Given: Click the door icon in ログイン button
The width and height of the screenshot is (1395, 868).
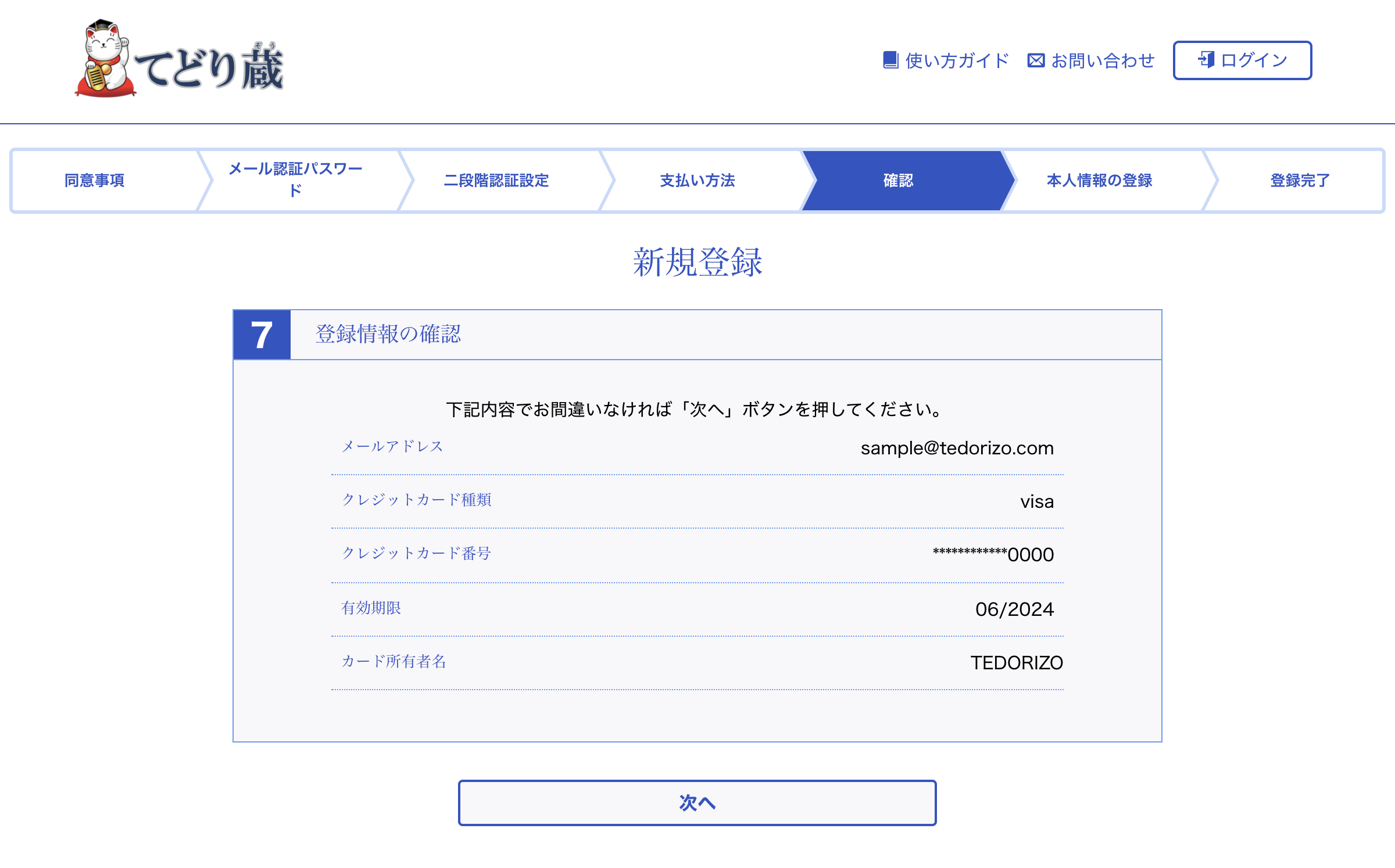Looking at the screenshot, I should 1206,59.
